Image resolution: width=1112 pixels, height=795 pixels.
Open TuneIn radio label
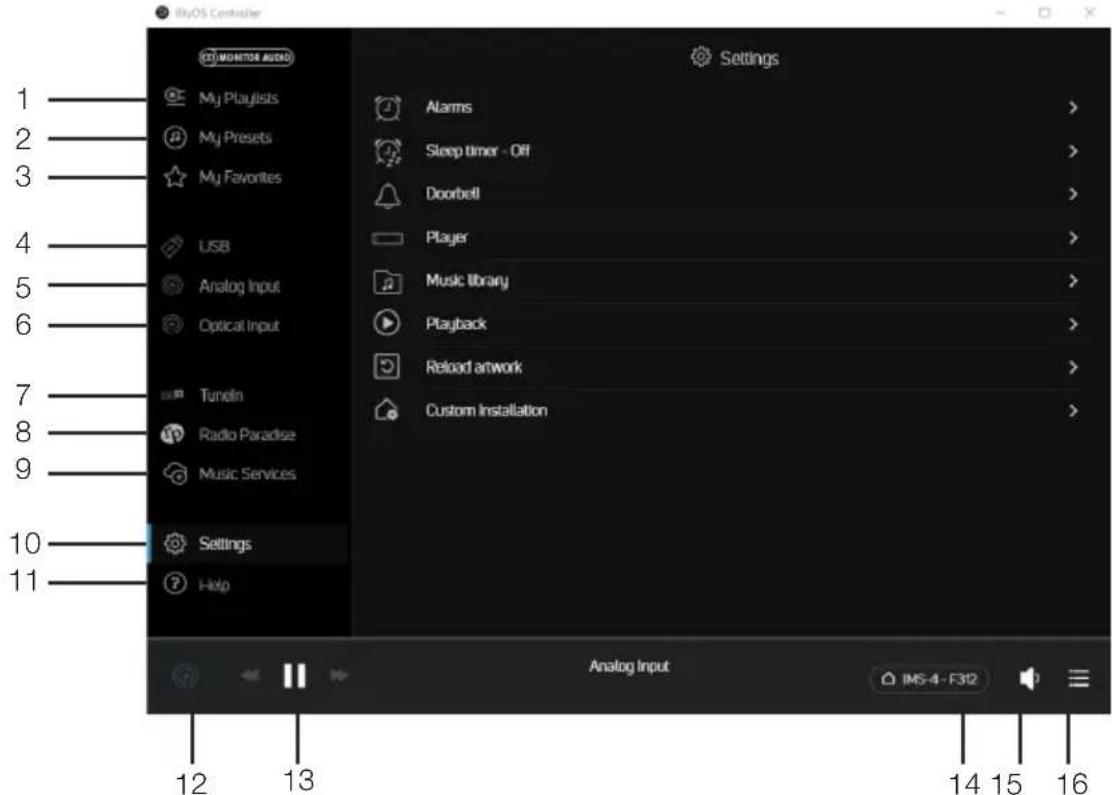(221, 395)
